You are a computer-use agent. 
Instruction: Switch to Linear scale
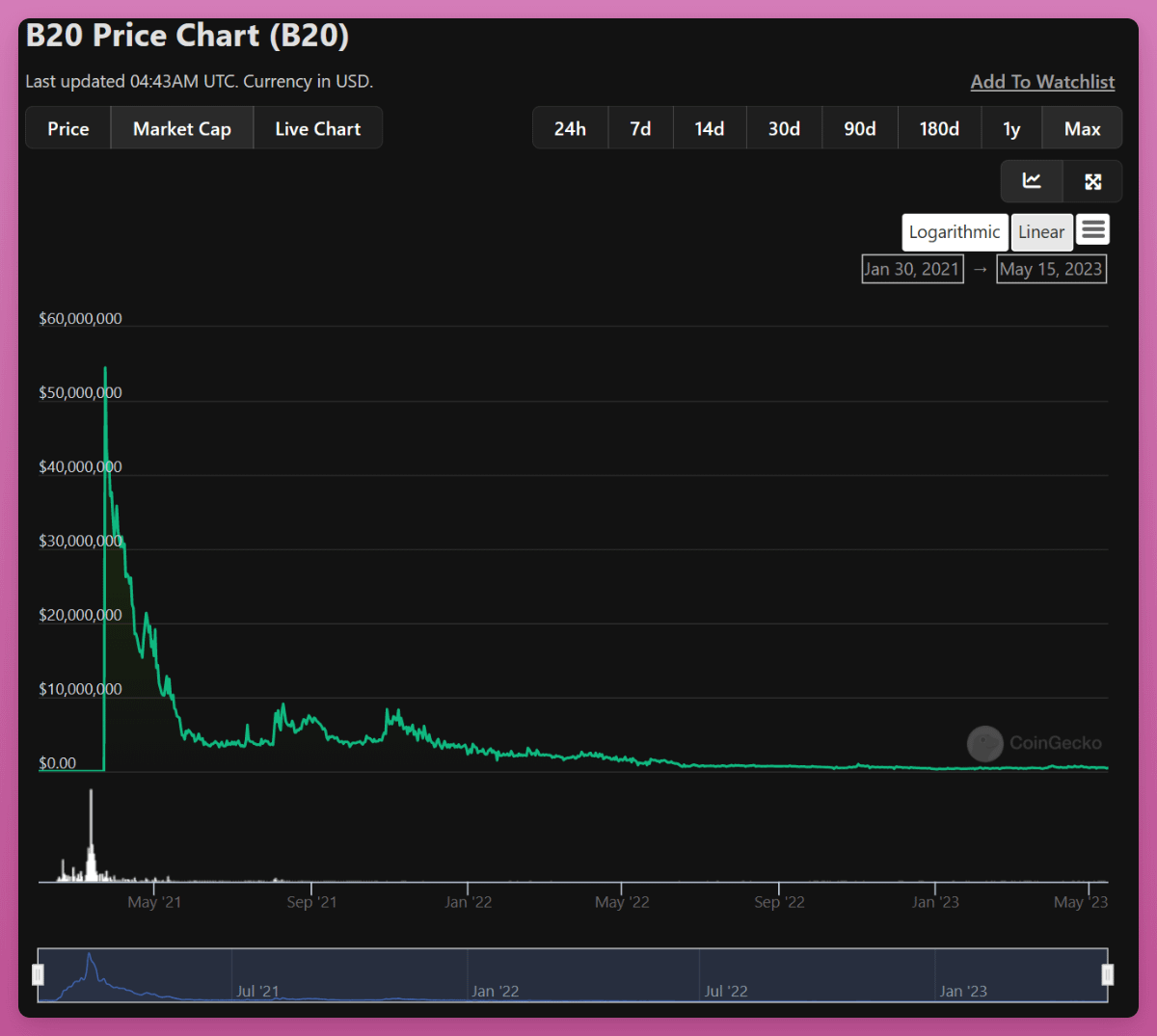pyautogui.click(x=1041, y=232)
